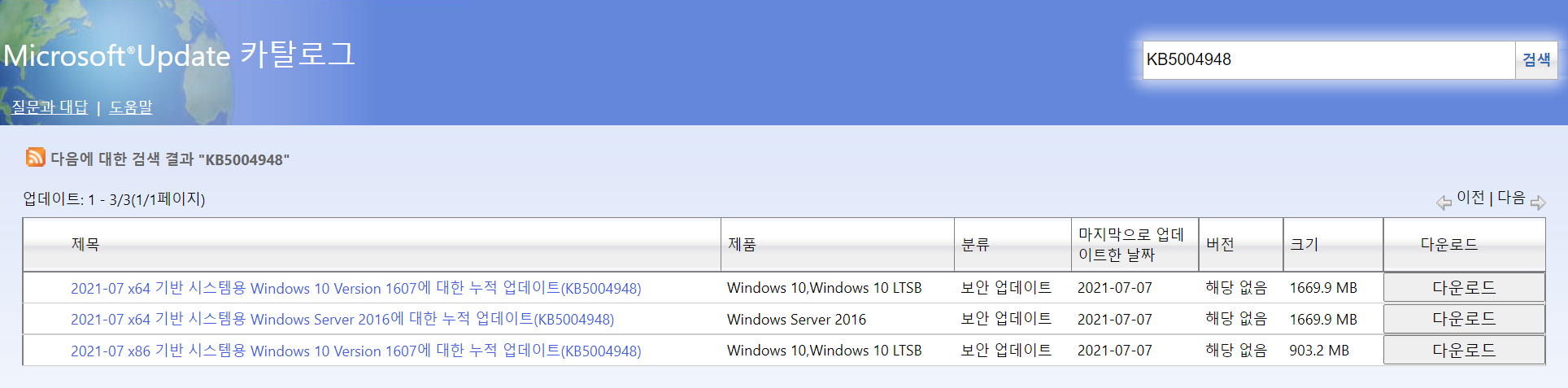Open the 질문과 대답 FAQ link
Viewport: 1568px width, 388px height.
click(x=50, y=107)
